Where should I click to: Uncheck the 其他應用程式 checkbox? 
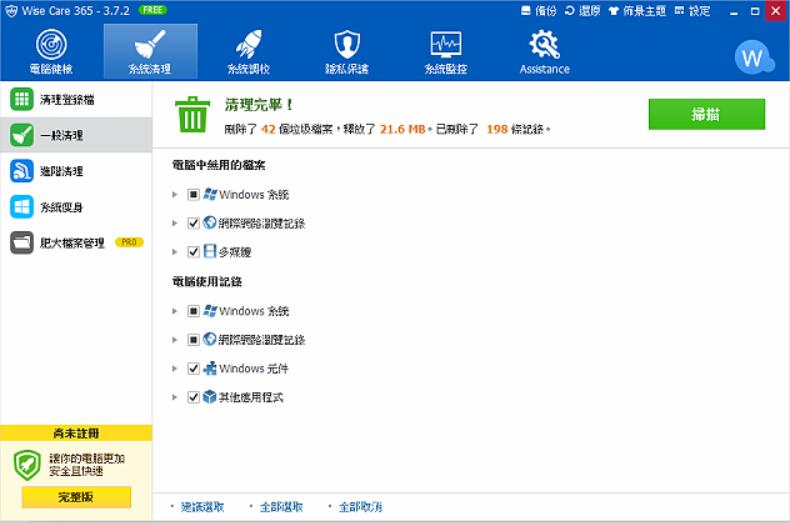pos(193,397)
